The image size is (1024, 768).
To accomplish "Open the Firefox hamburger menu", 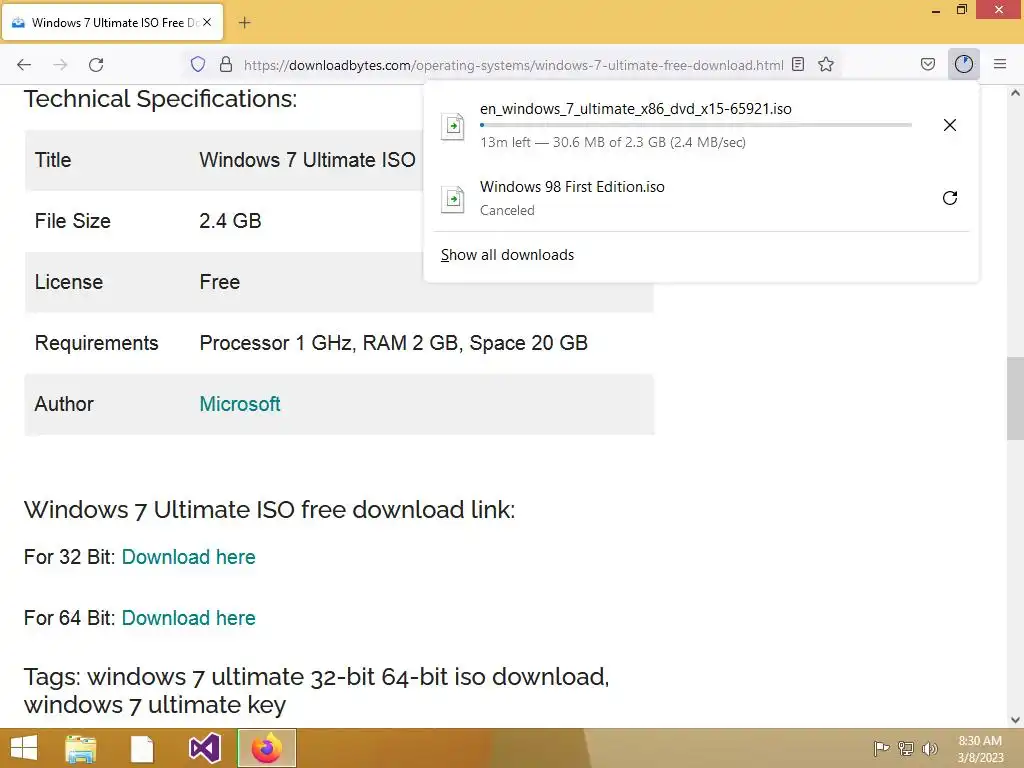I will (x=999, y=64).
